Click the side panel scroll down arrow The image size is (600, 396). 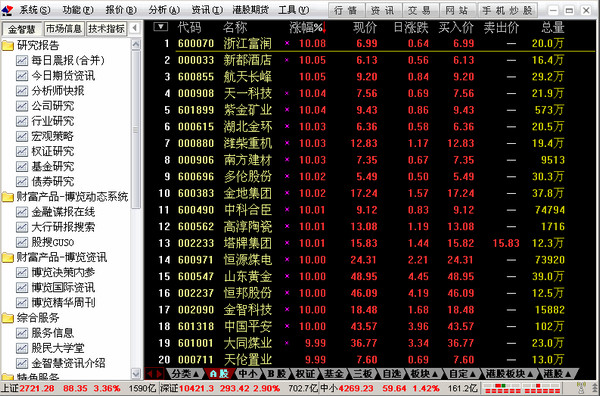136,373
